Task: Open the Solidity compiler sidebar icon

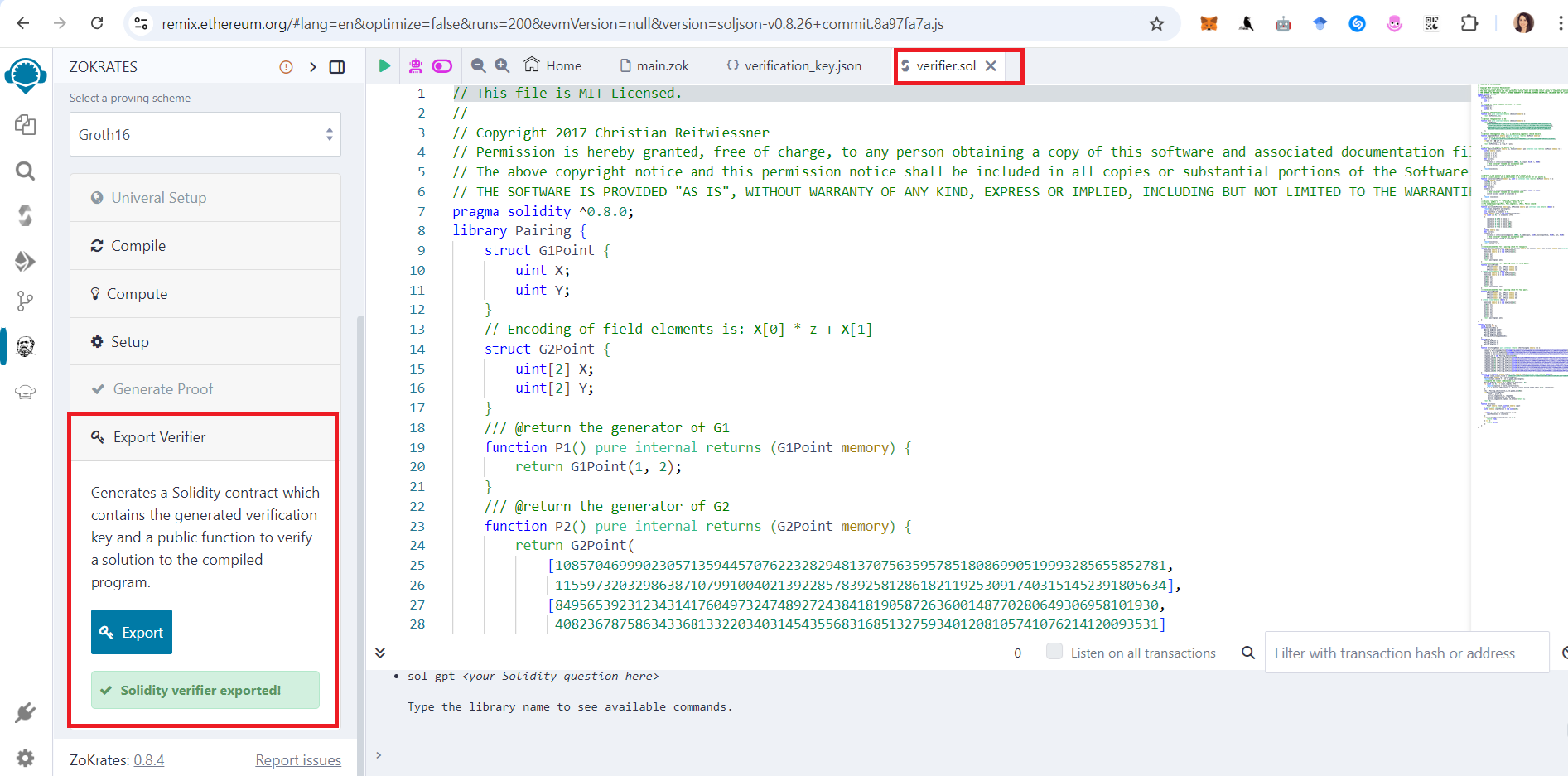Action: (x=26, y=216)
